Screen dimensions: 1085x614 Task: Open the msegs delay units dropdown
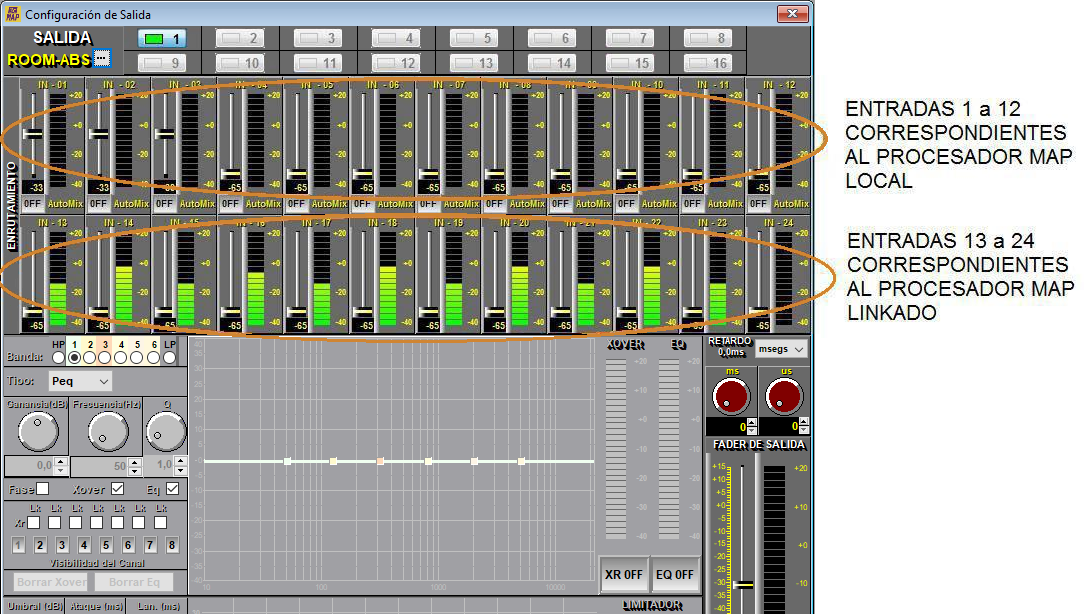tap(782, 350)
